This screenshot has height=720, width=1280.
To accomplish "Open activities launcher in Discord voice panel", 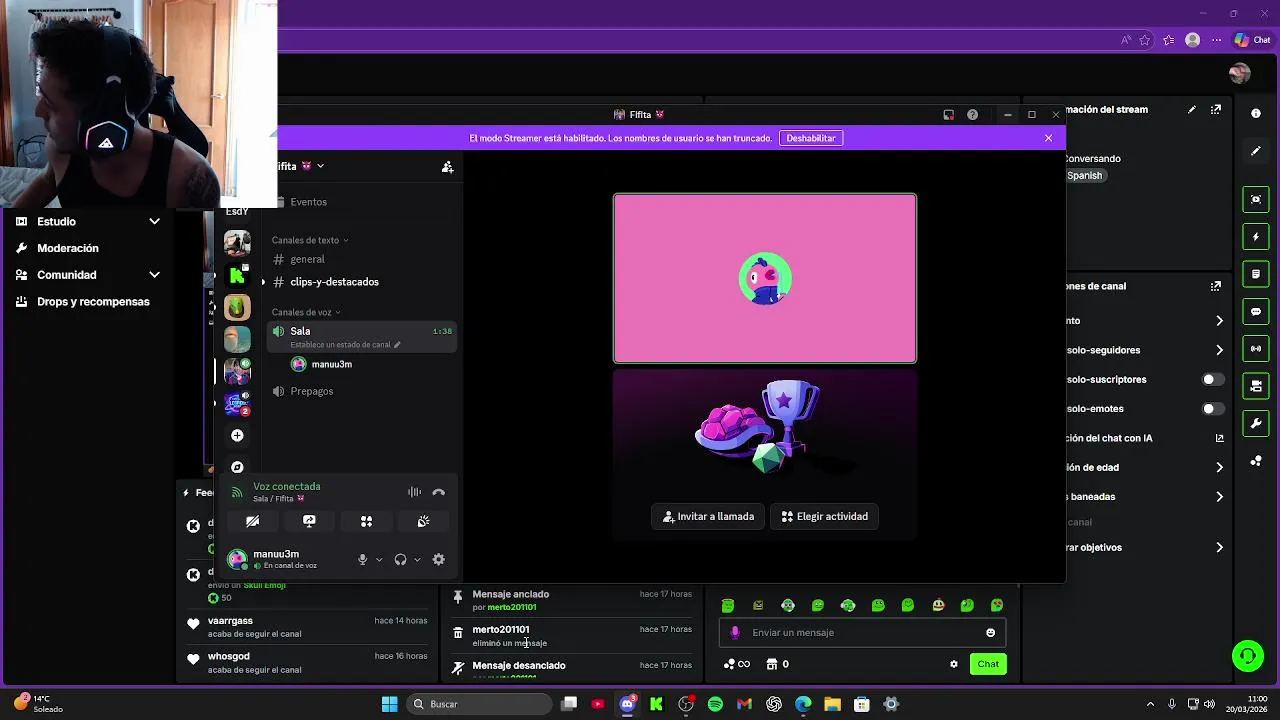I will (x=366, y=521).
